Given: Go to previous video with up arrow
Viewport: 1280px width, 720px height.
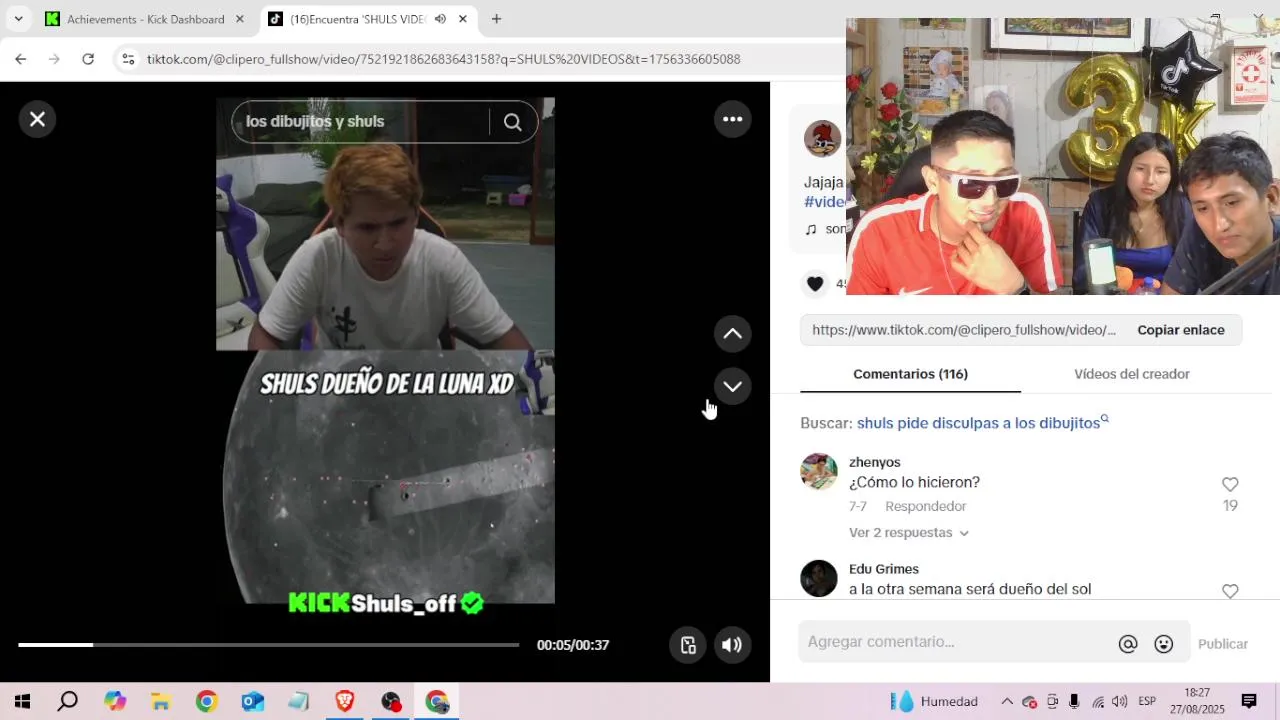Looking at the screenshot, I should [x=733, y=334].
